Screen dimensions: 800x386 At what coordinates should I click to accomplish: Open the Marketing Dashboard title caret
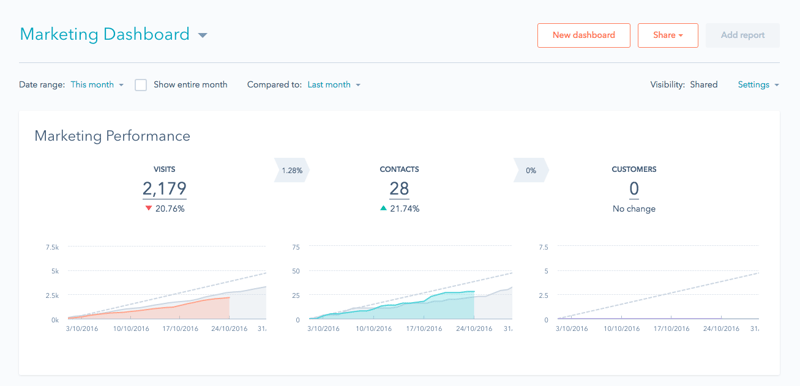[203, 35]
